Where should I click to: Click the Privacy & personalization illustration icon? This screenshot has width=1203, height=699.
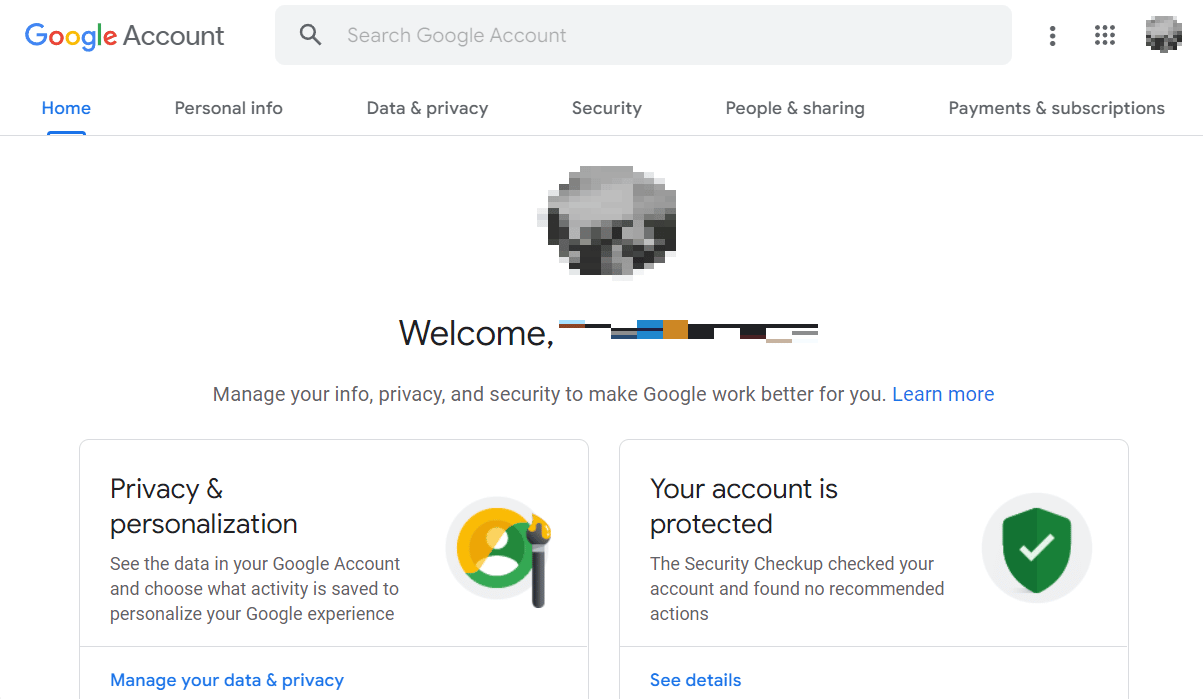click(500, 553)
